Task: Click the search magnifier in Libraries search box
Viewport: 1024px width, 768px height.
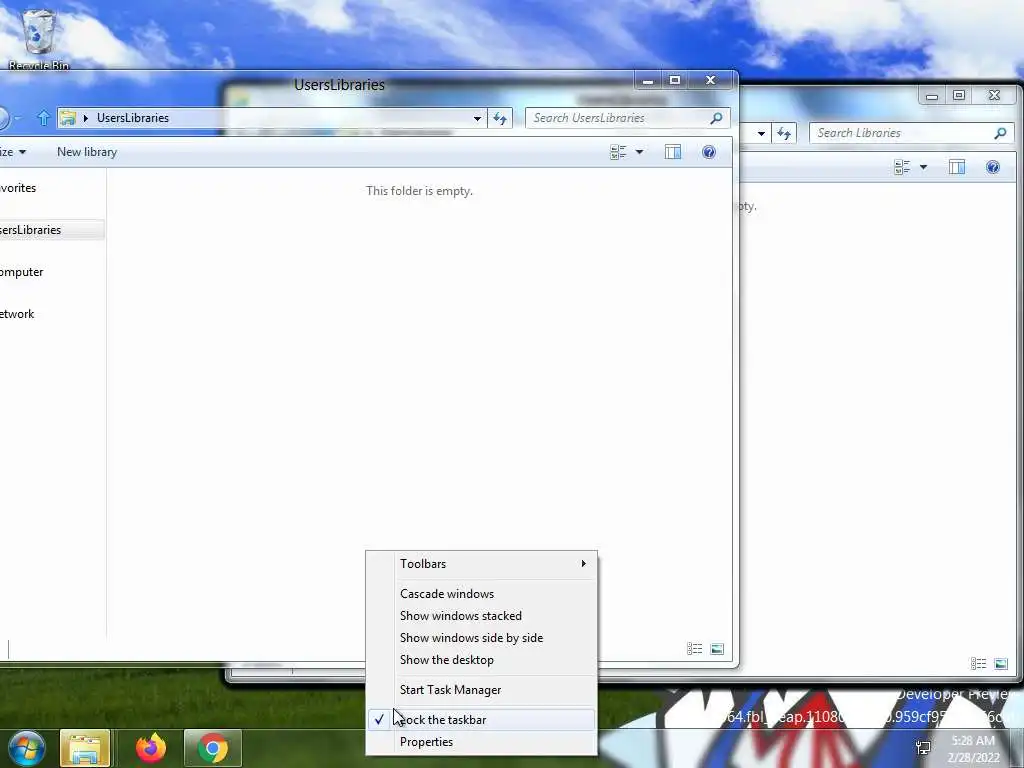Action: pos(1000,133)
